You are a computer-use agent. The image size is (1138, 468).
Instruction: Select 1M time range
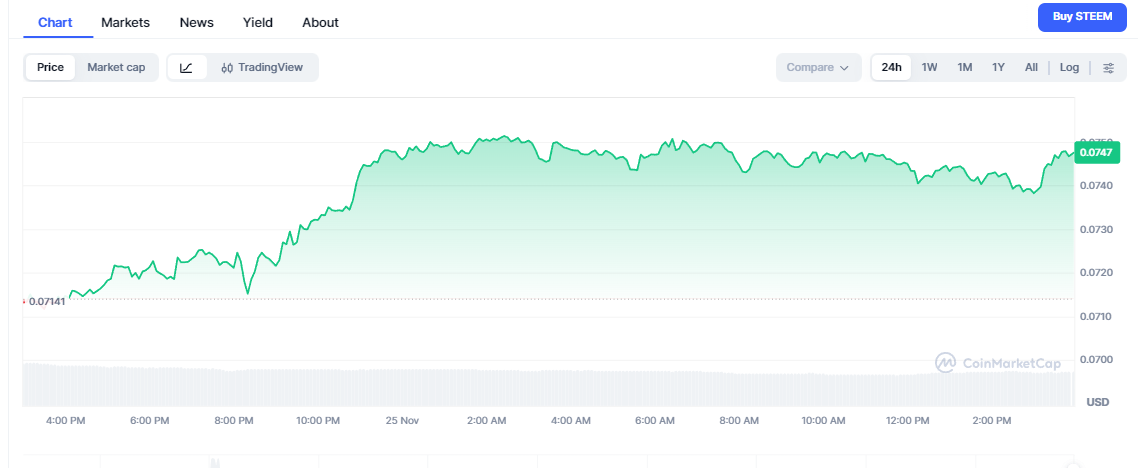[965, 67]
